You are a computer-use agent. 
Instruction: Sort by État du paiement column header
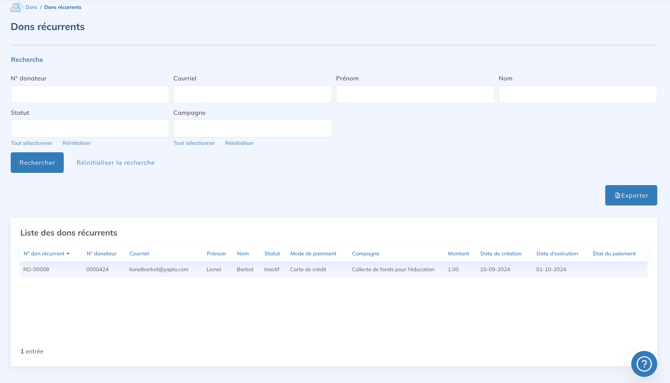click(x=614, y=253)
